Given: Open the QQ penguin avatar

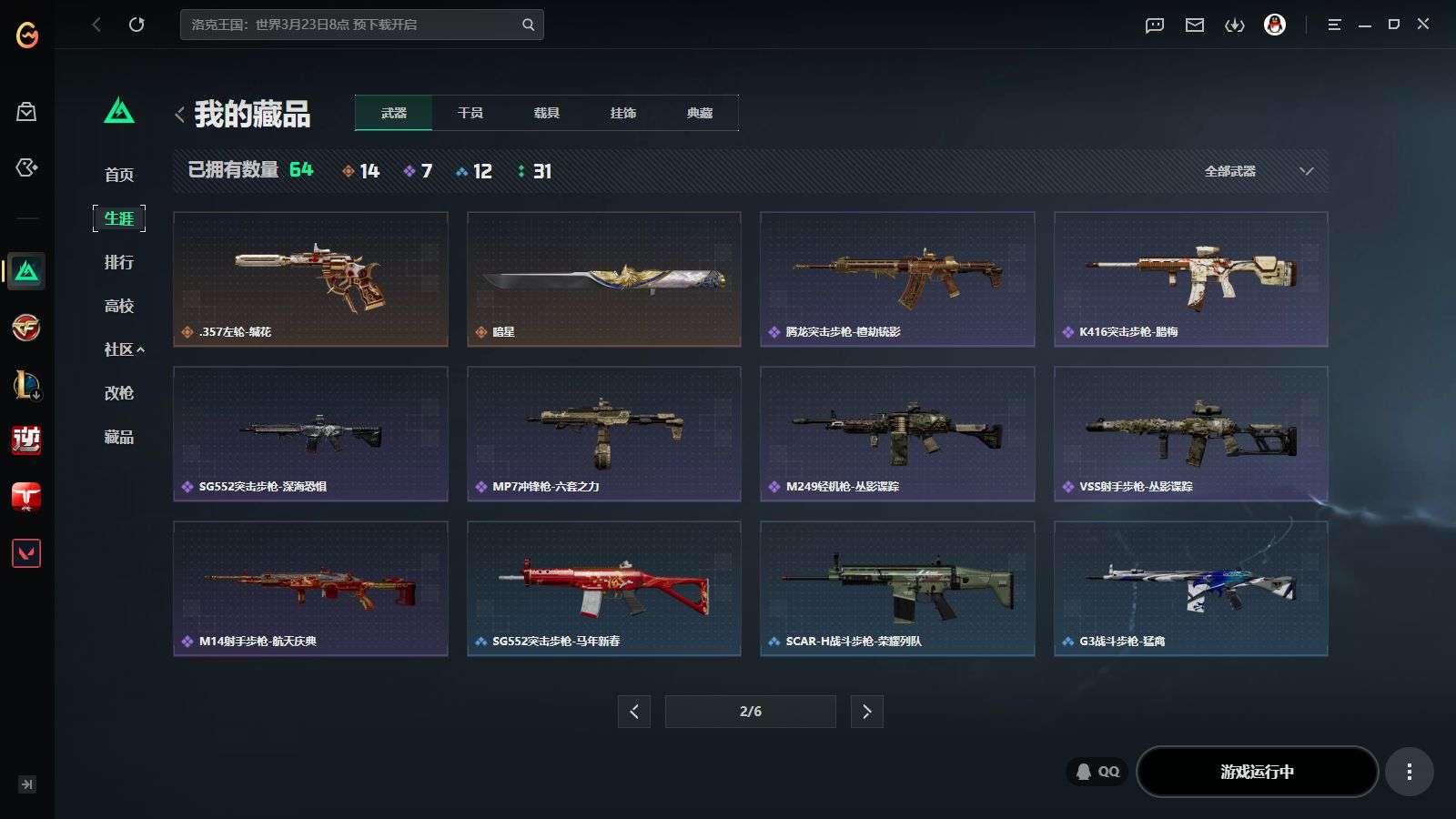Looking at the screenshot, I should click(x=1275, y=25).
